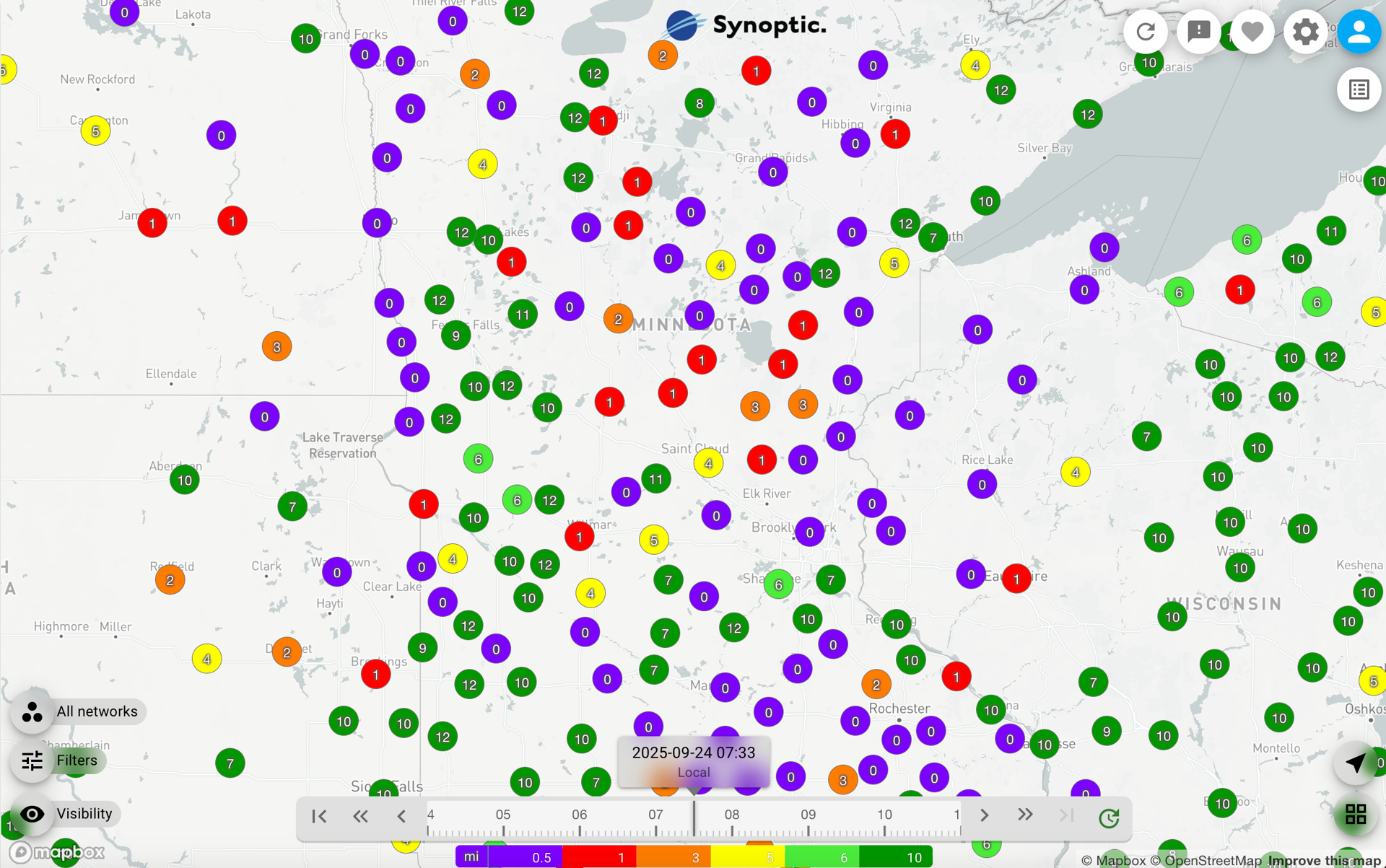
Task: Open the feedback report icon
Action: coord(1199,32)
